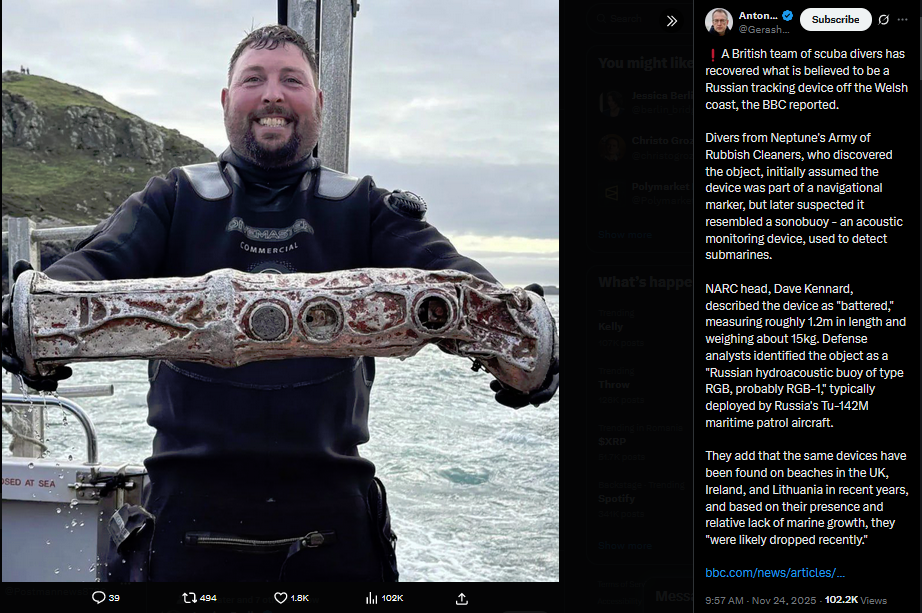Viewport: 922px width, 613px height.
Task: Click the @Gerash handle
Action: pos(764,29)
